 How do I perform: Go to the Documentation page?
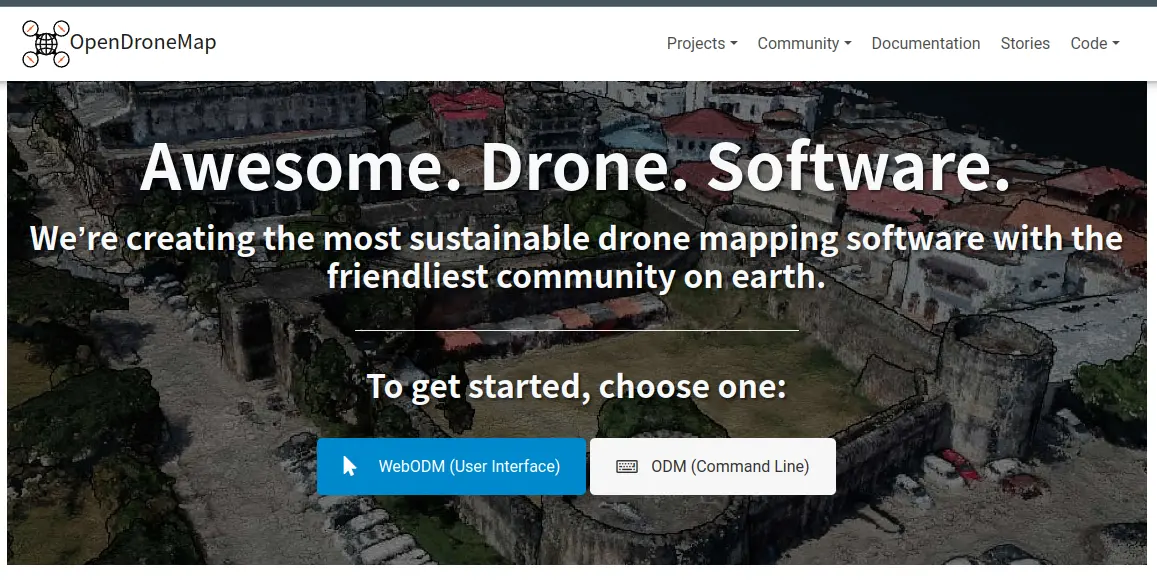tap(925, 44)
